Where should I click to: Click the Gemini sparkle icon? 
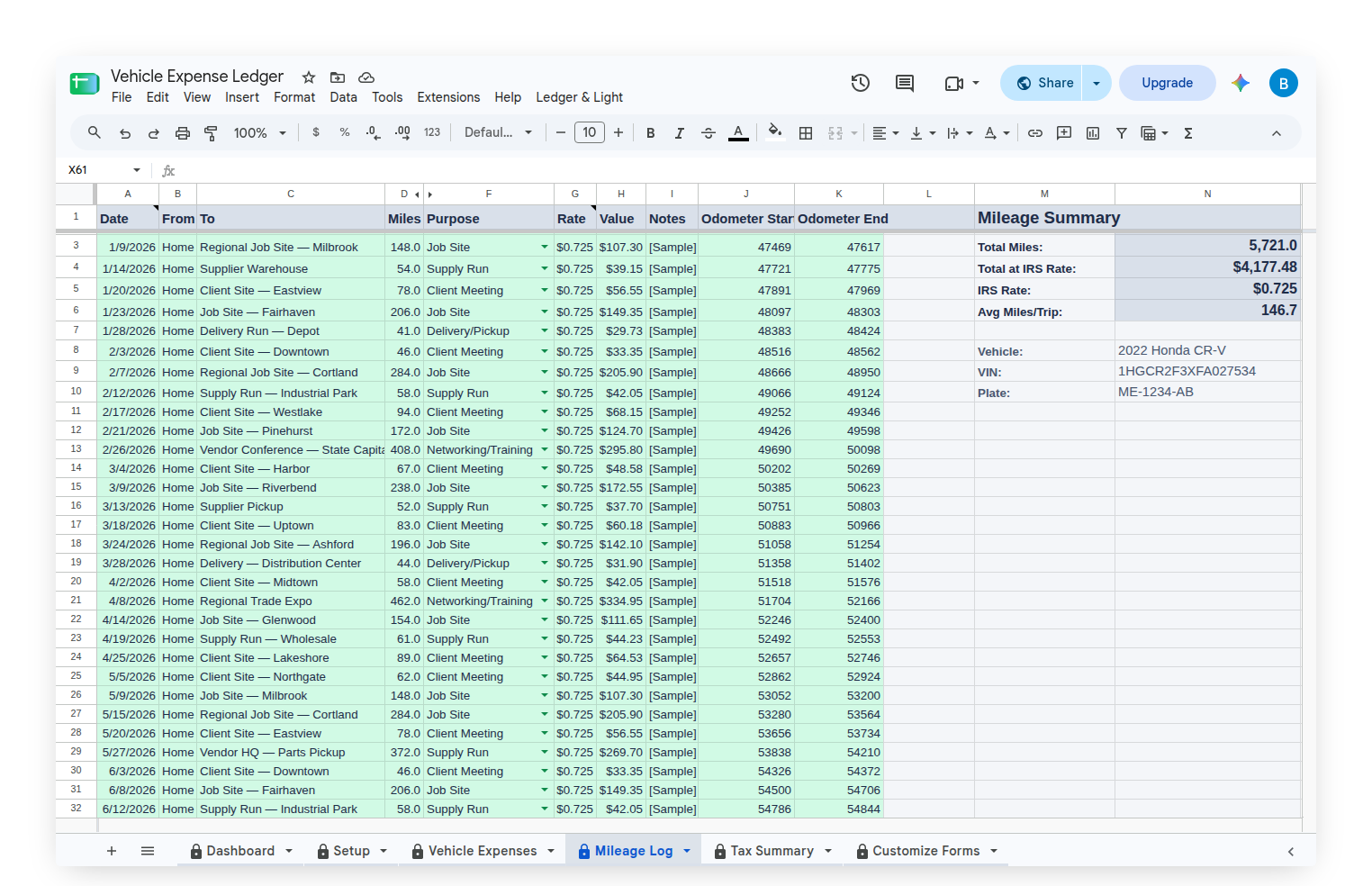click(x=1241, y=83)
